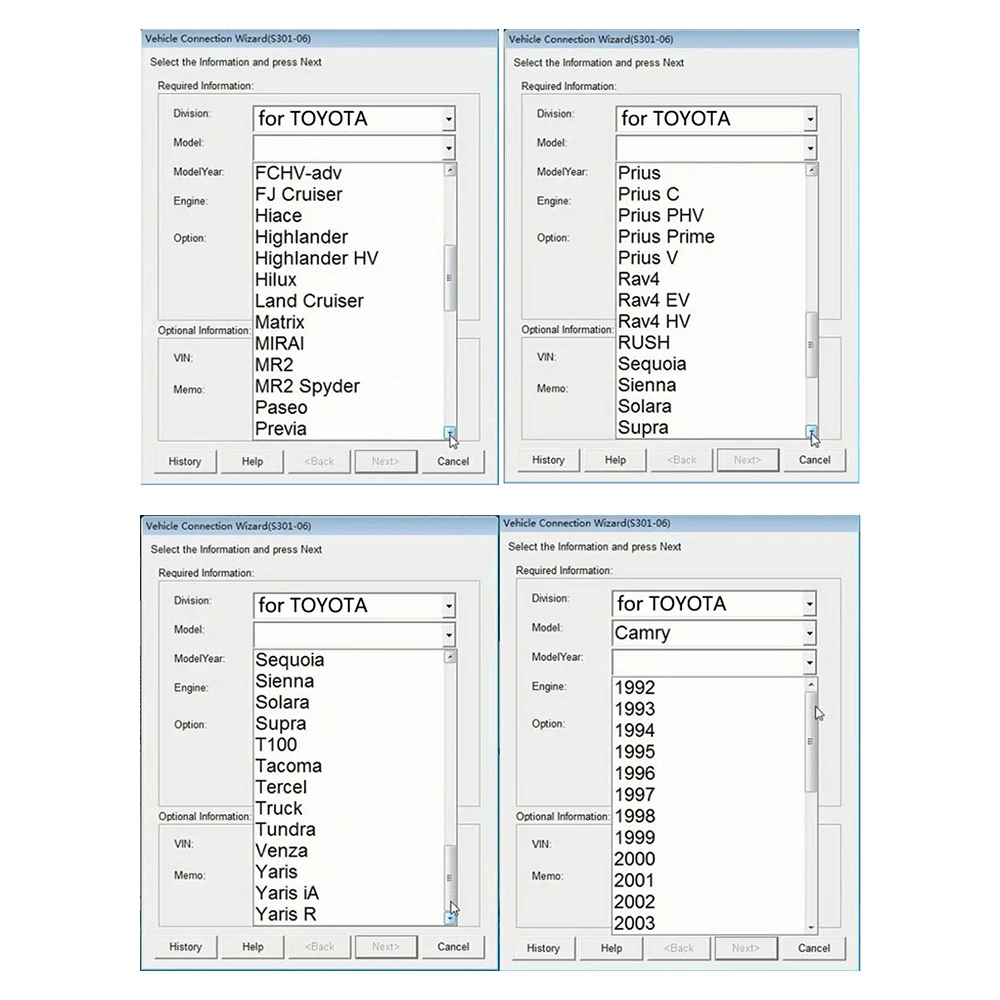Open Division dropdown in the window listing FCHV-adv
Screen dimensions: 1000x1000
point(448,119)
